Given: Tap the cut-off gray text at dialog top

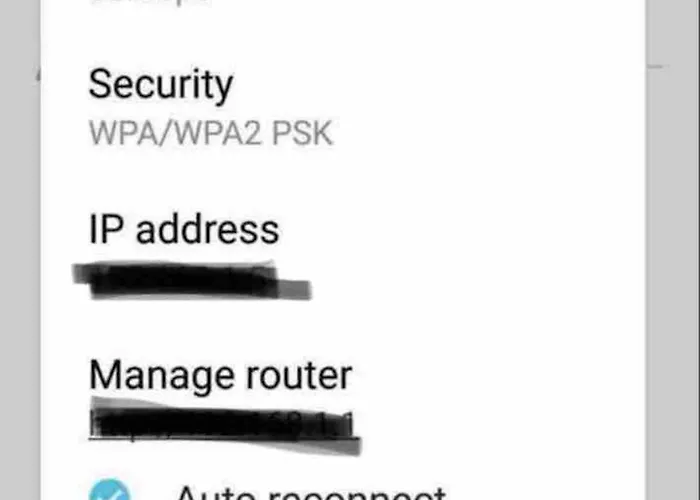Looking at the screenshot, I should (150, 3).
